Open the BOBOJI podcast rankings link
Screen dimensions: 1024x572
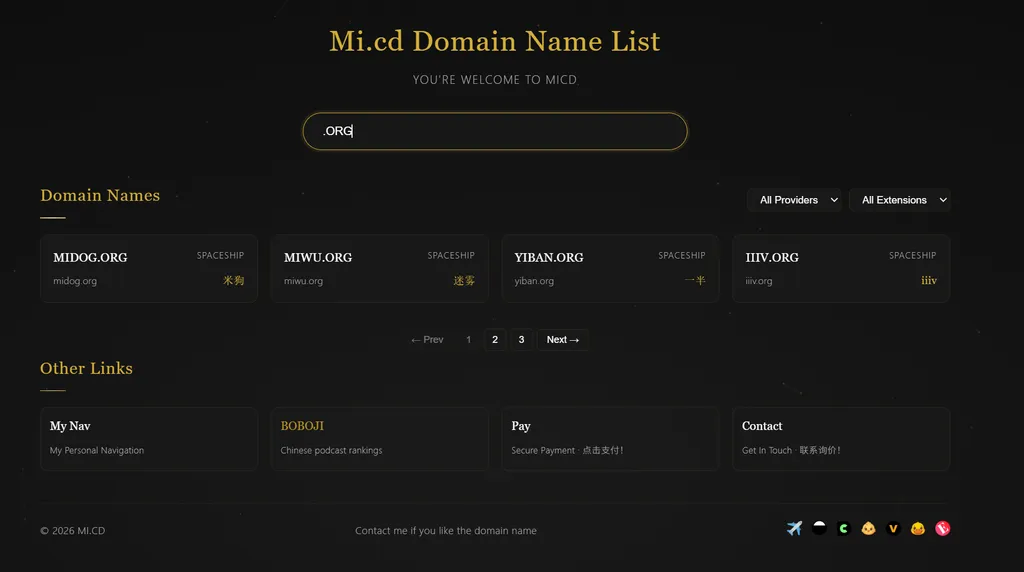(379, 438)
